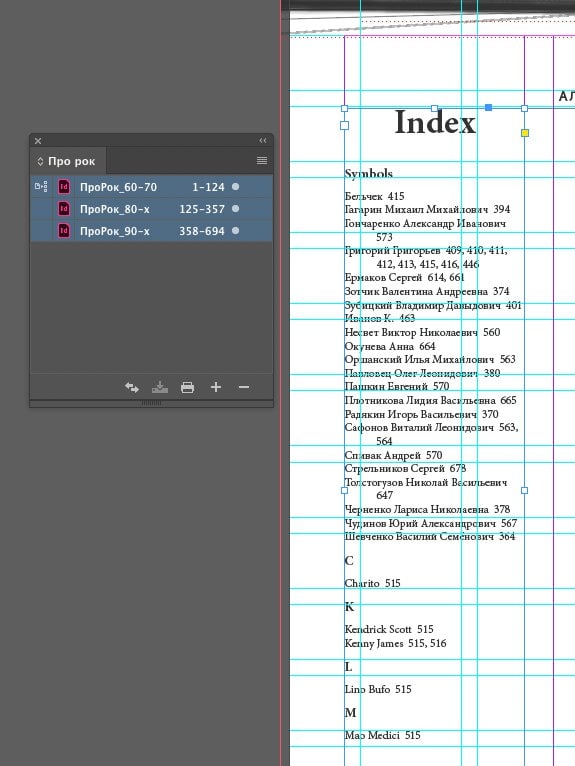Click style source icon for ПроРок_60-70

pos(42,187)
